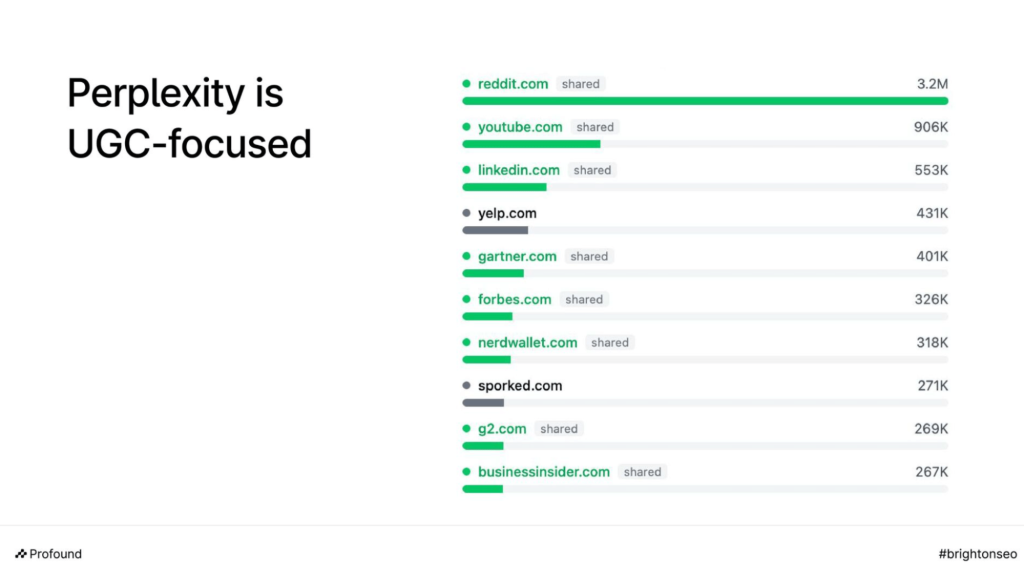Click the #brightonseo hashtag
The width and height of the screenshot is (1024, 575).
(x=978, y=554)
